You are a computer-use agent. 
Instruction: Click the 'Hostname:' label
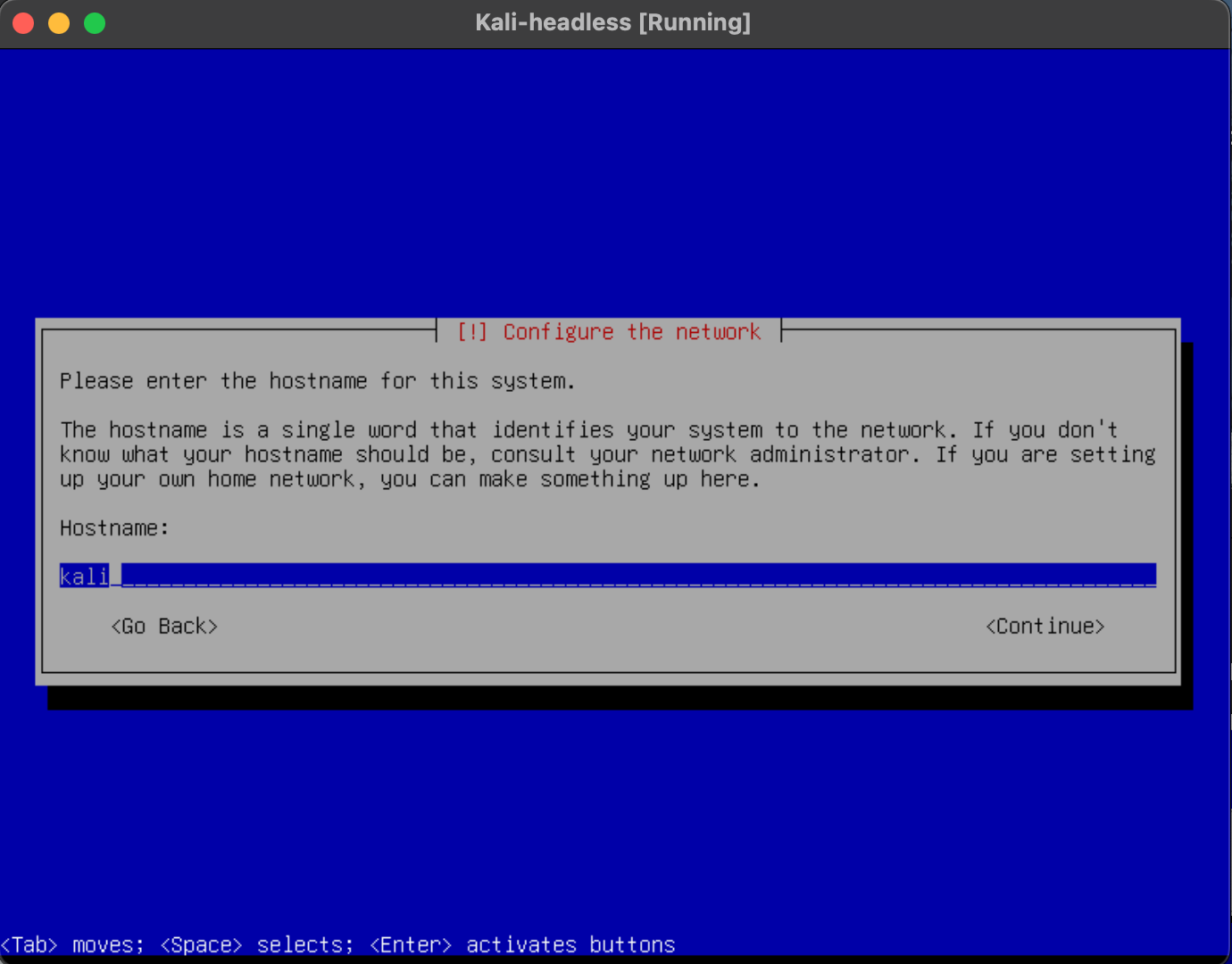[x=114, y=528]
